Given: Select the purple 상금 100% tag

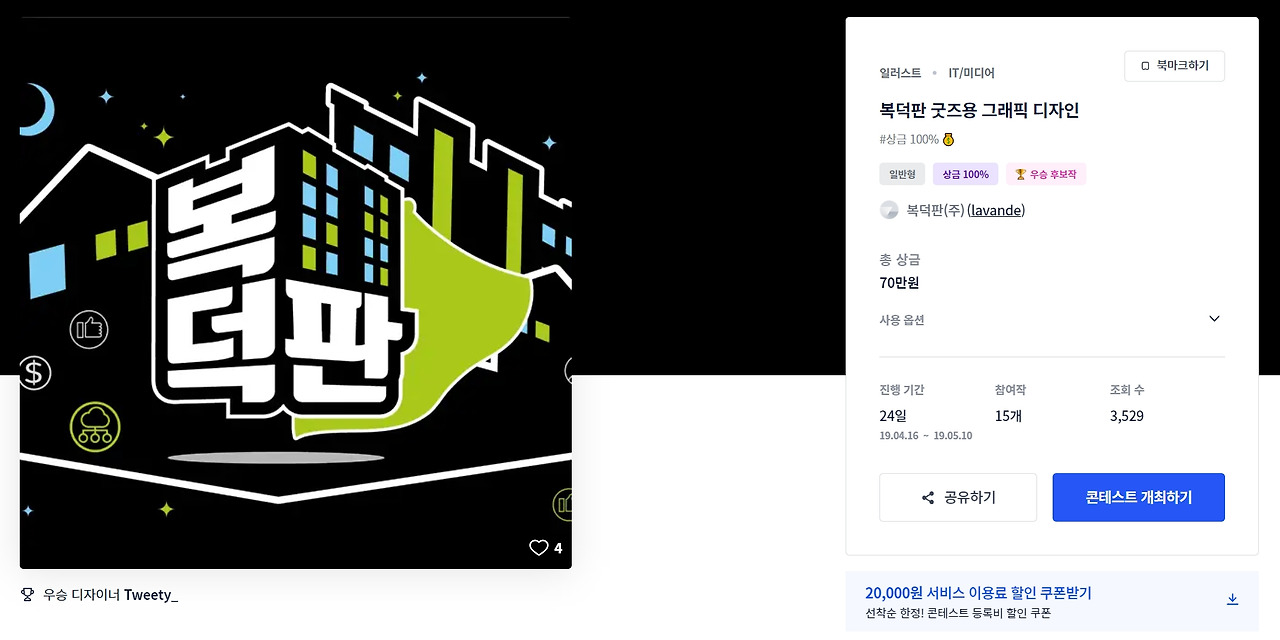Looking at the screenshot, I should (966, 174).
